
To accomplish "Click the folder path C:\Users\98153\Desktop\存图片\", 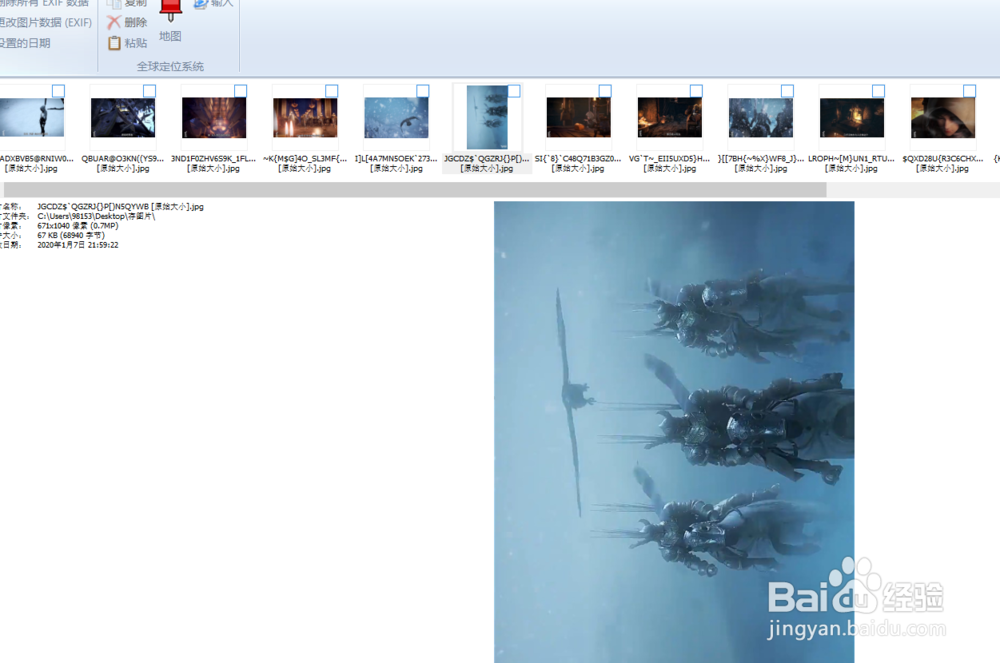I will tap(96, 216).
